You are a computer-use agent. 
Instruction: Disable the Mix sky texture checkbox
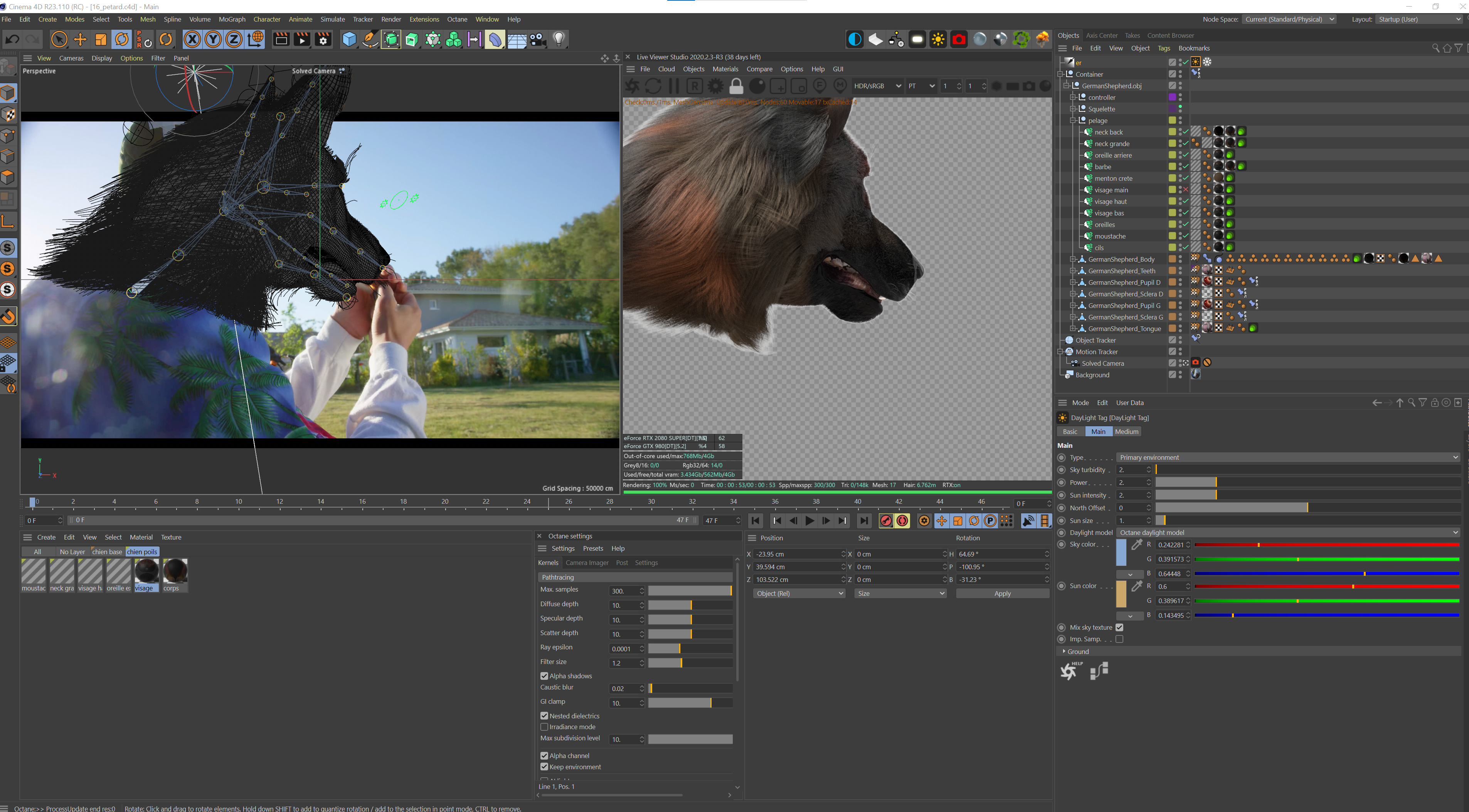1119,627
